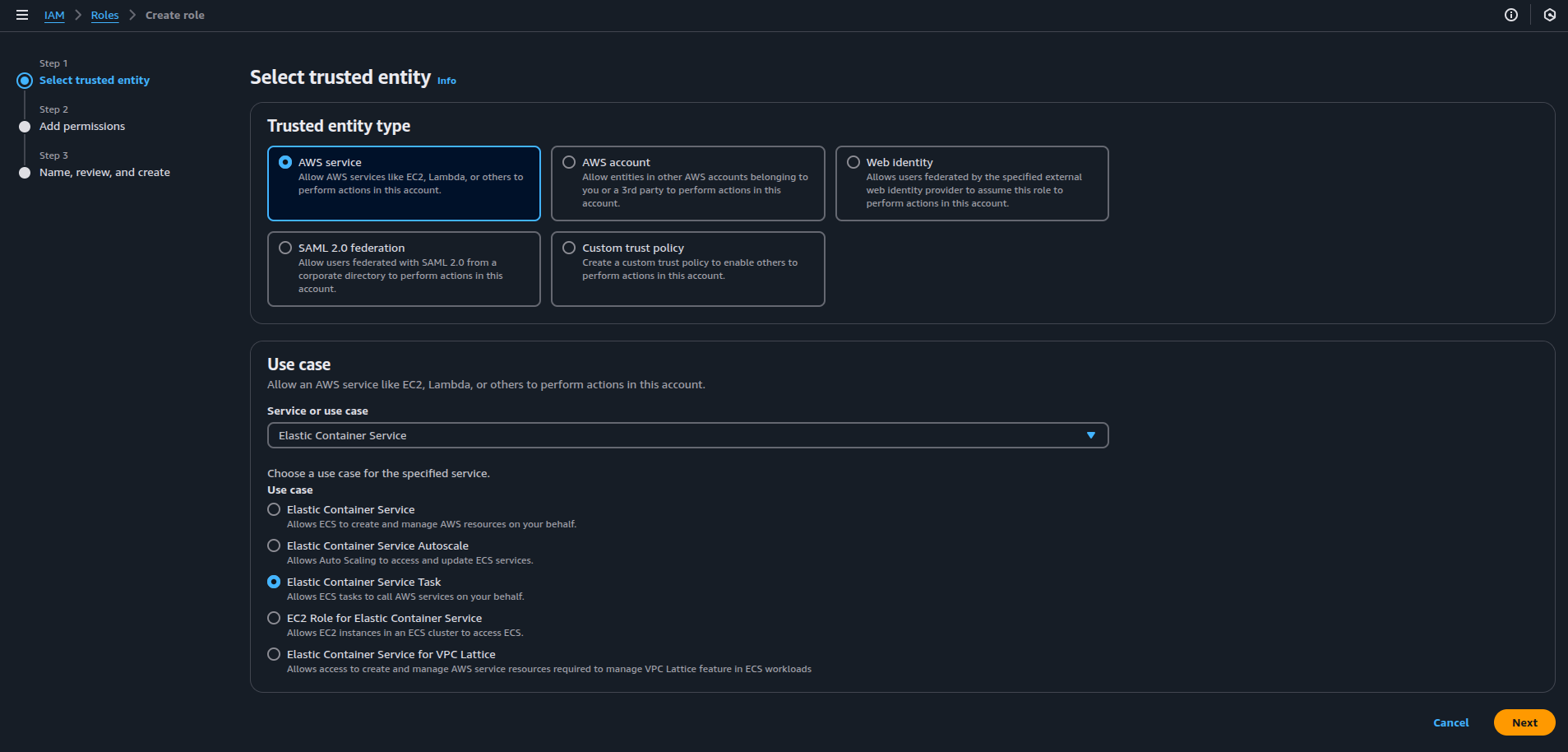Go to IAM breadcrumb link
The height and width of the screenshot is (752, 1568).
tap(54, 15)
